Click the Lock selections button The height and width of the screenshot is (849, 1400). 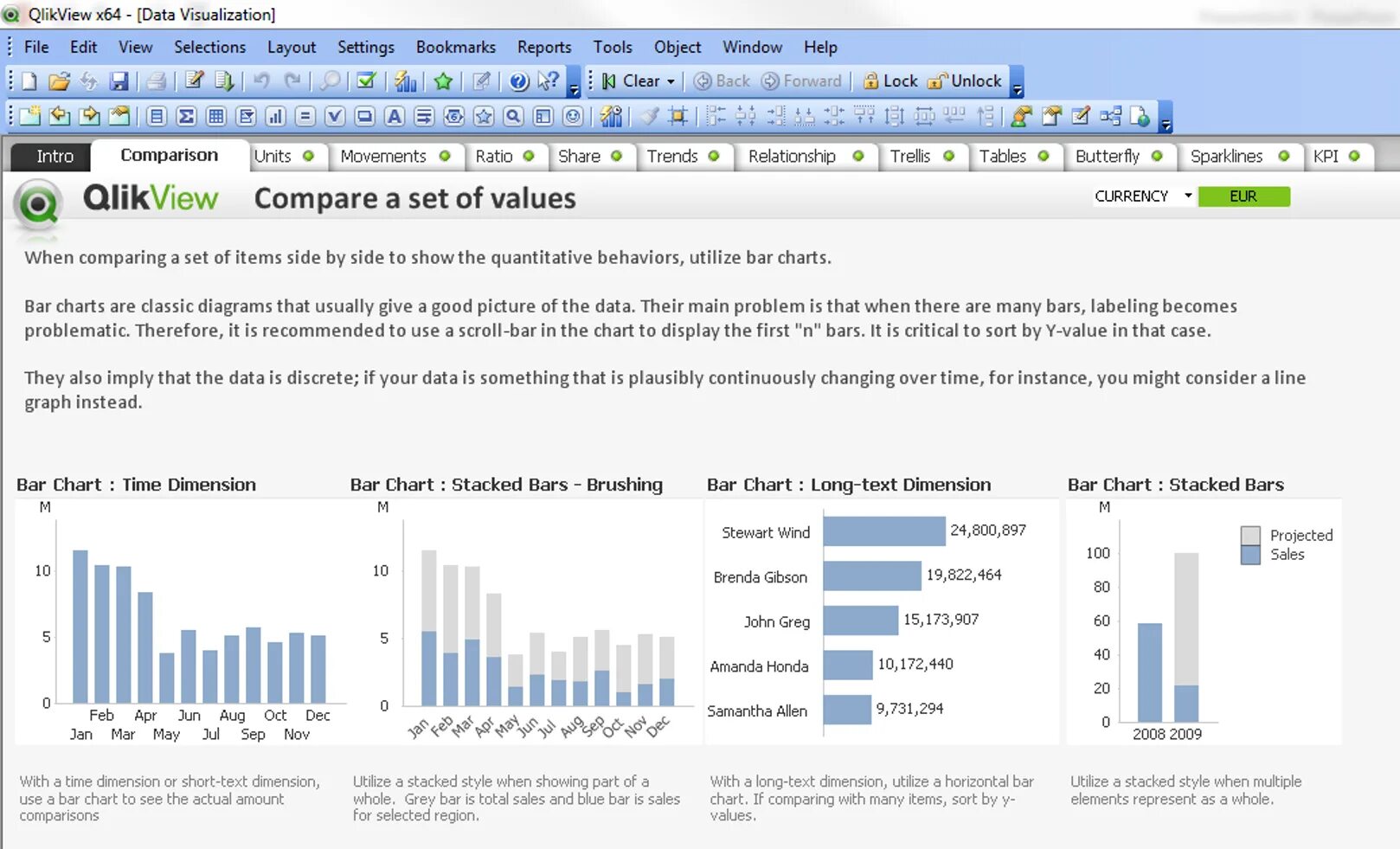pyautogui.click(x=890, y=81)
